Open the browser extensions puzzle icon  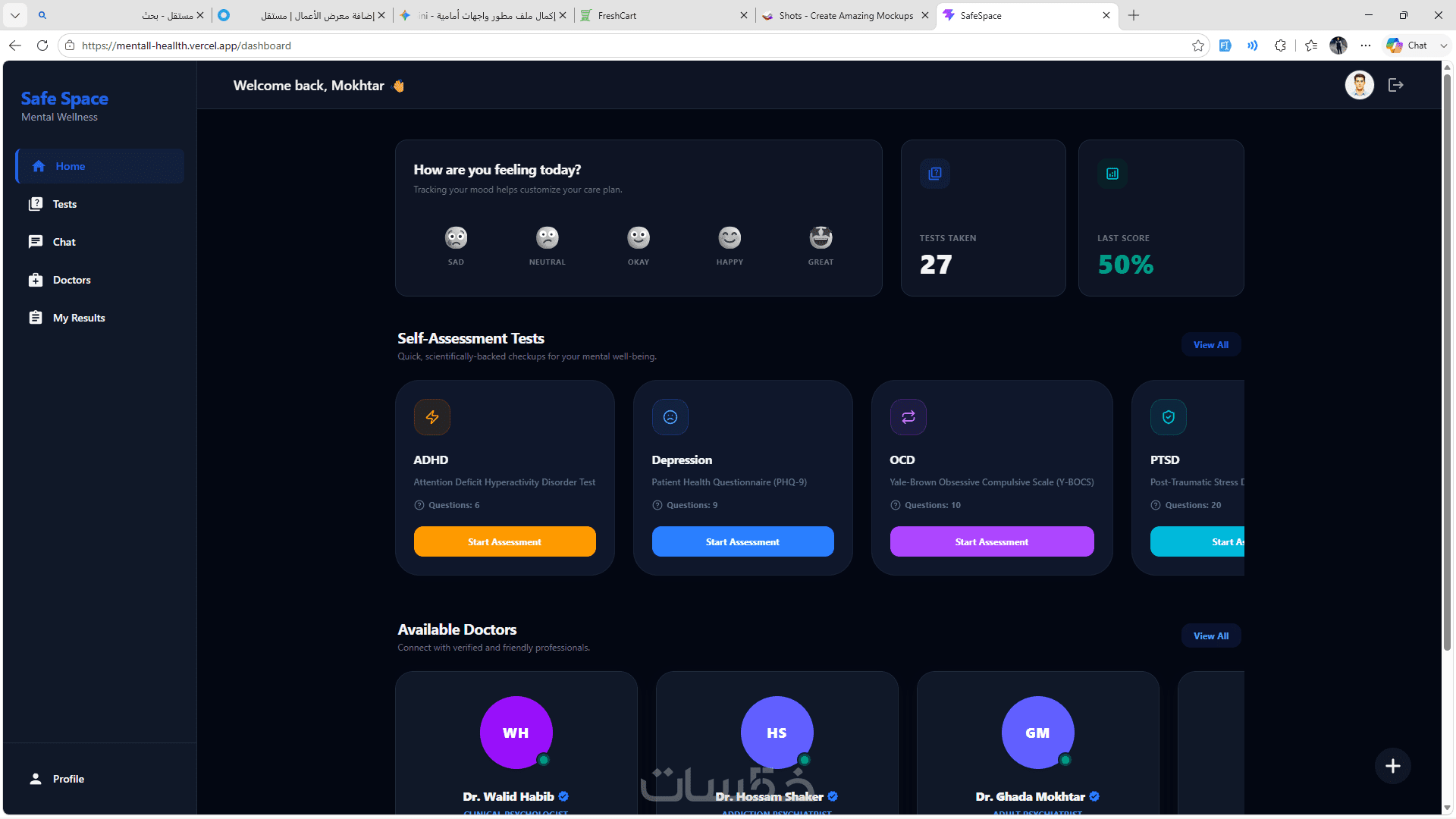click(1281, 45)
